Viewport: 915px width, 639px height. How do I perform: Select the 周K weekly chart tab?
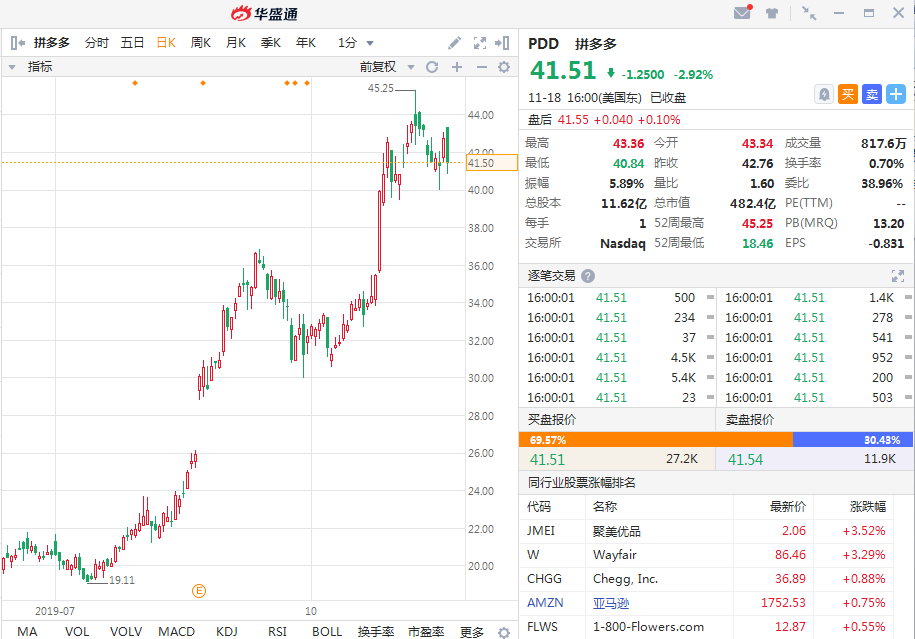tap(201, 43)
